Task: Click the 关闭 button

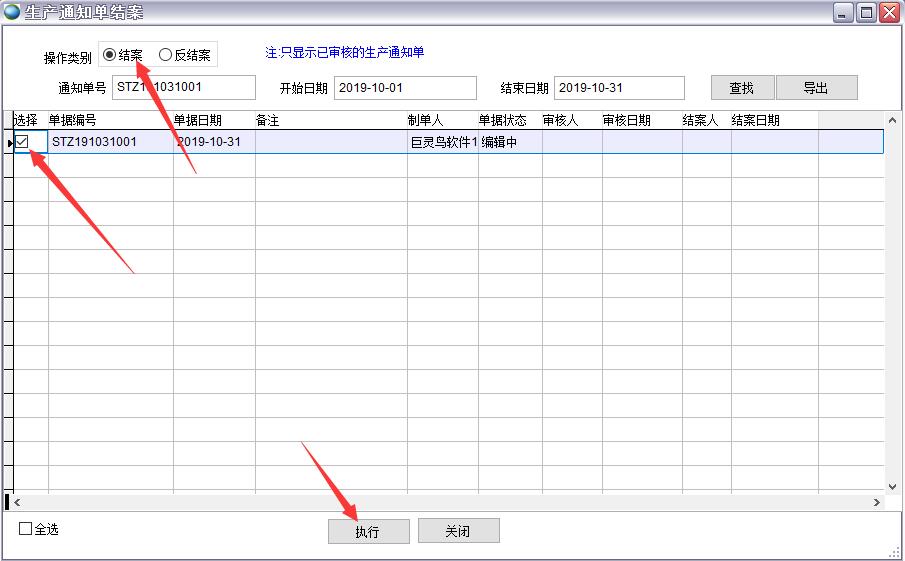Action: 458,531
